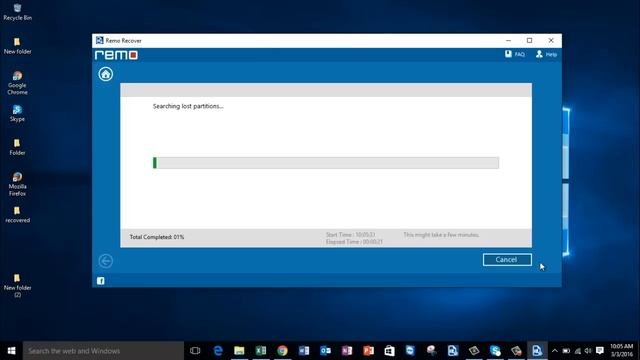Show hidden system tray icons

[x=554, y=351]
